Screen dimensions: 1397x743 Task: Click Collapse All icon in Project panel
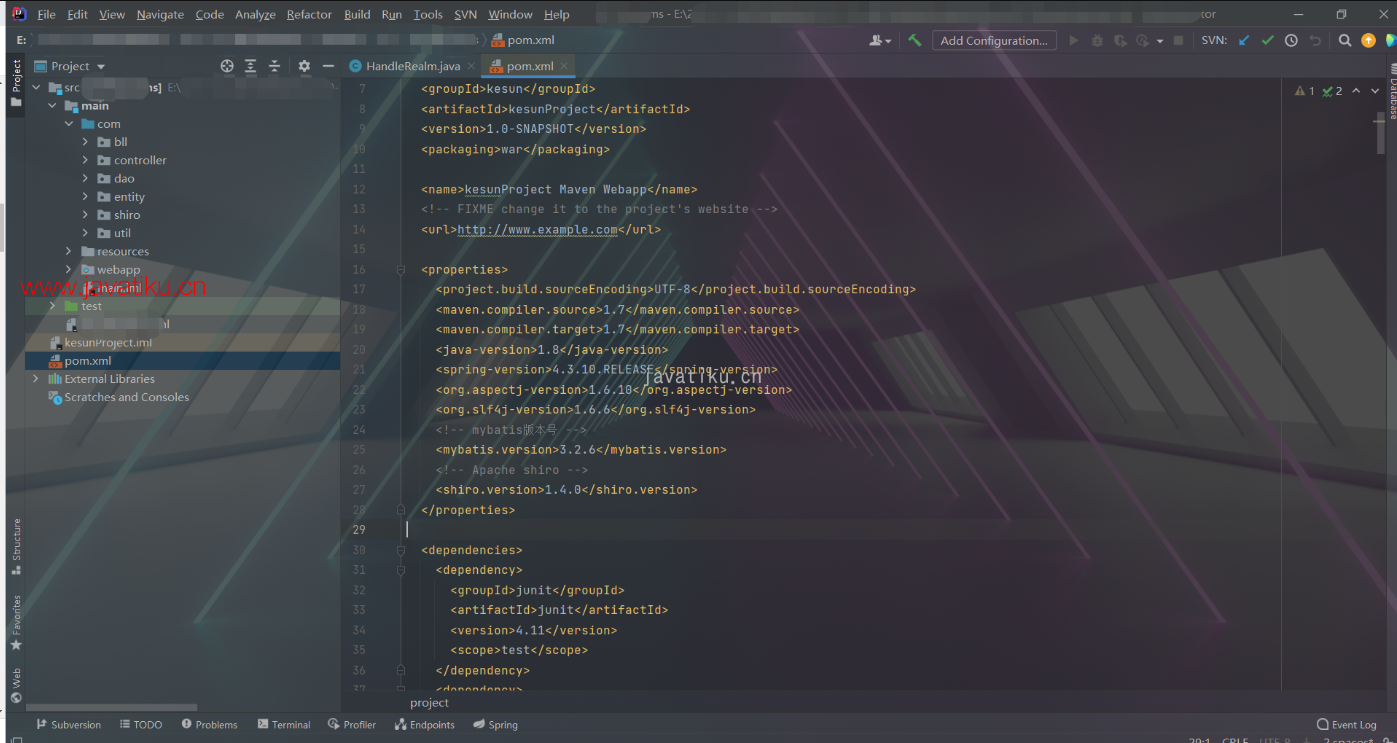tap(274, 66)
